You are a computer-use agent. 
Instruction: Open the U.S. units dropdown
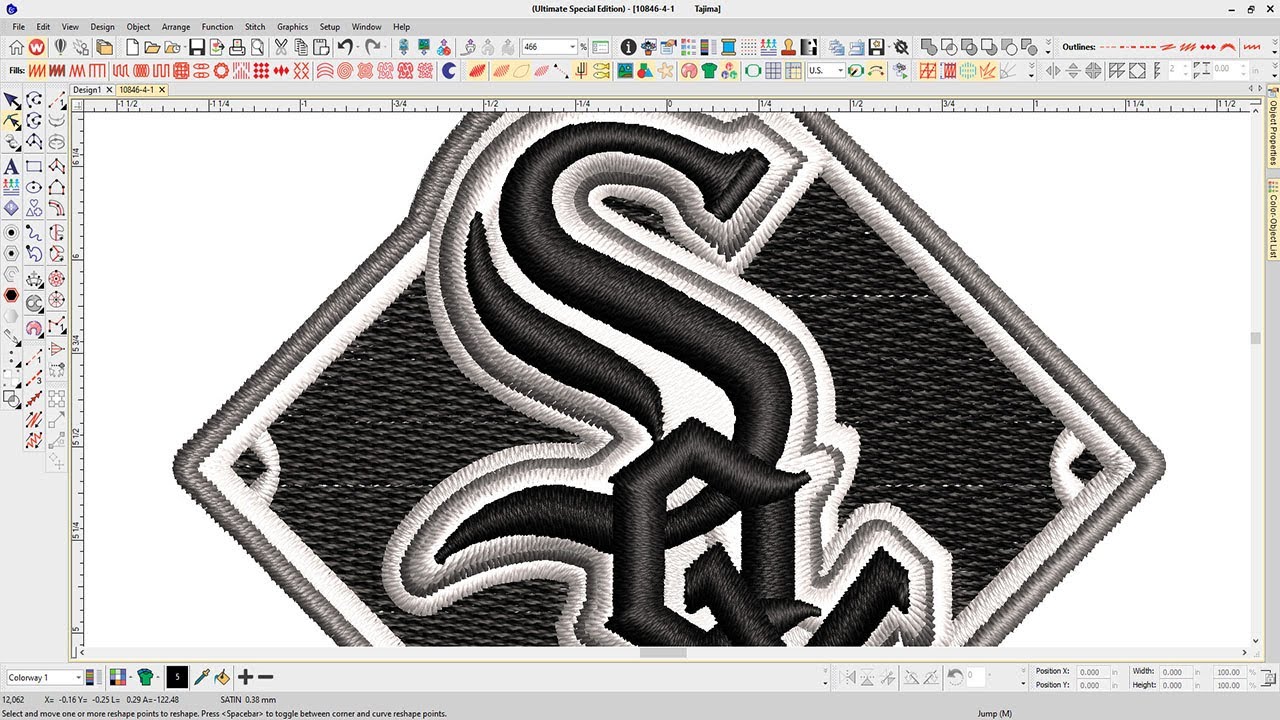pos(840,70)
